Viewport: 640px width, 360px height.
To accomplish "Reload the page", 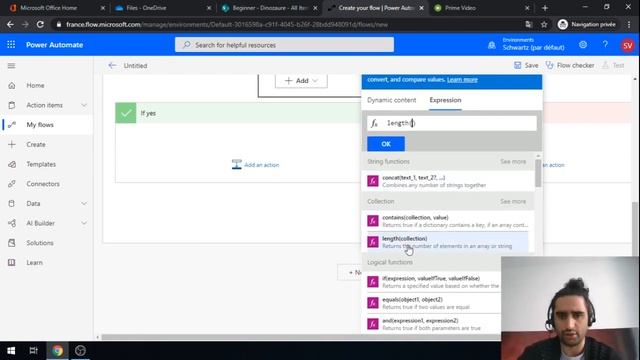I will (x=40, y=24).
